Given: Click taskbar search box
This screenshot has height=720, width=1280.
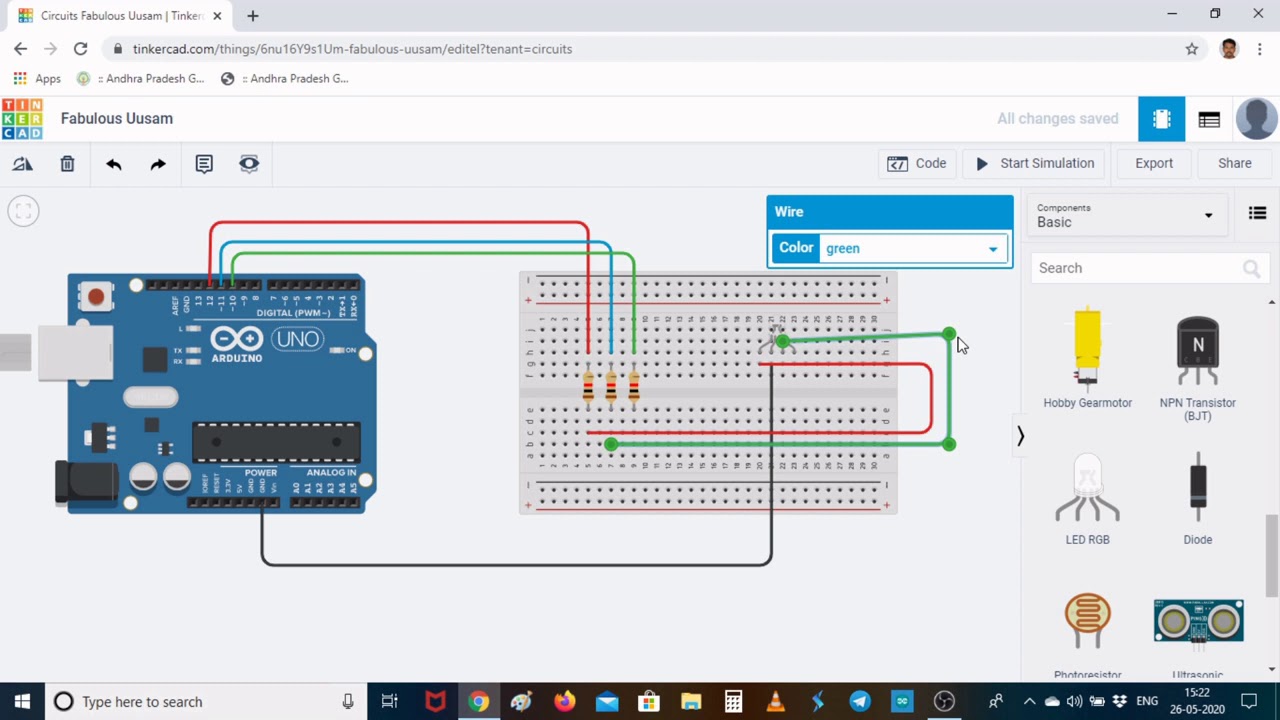Looking at the screenshot, I should [207, 701].
